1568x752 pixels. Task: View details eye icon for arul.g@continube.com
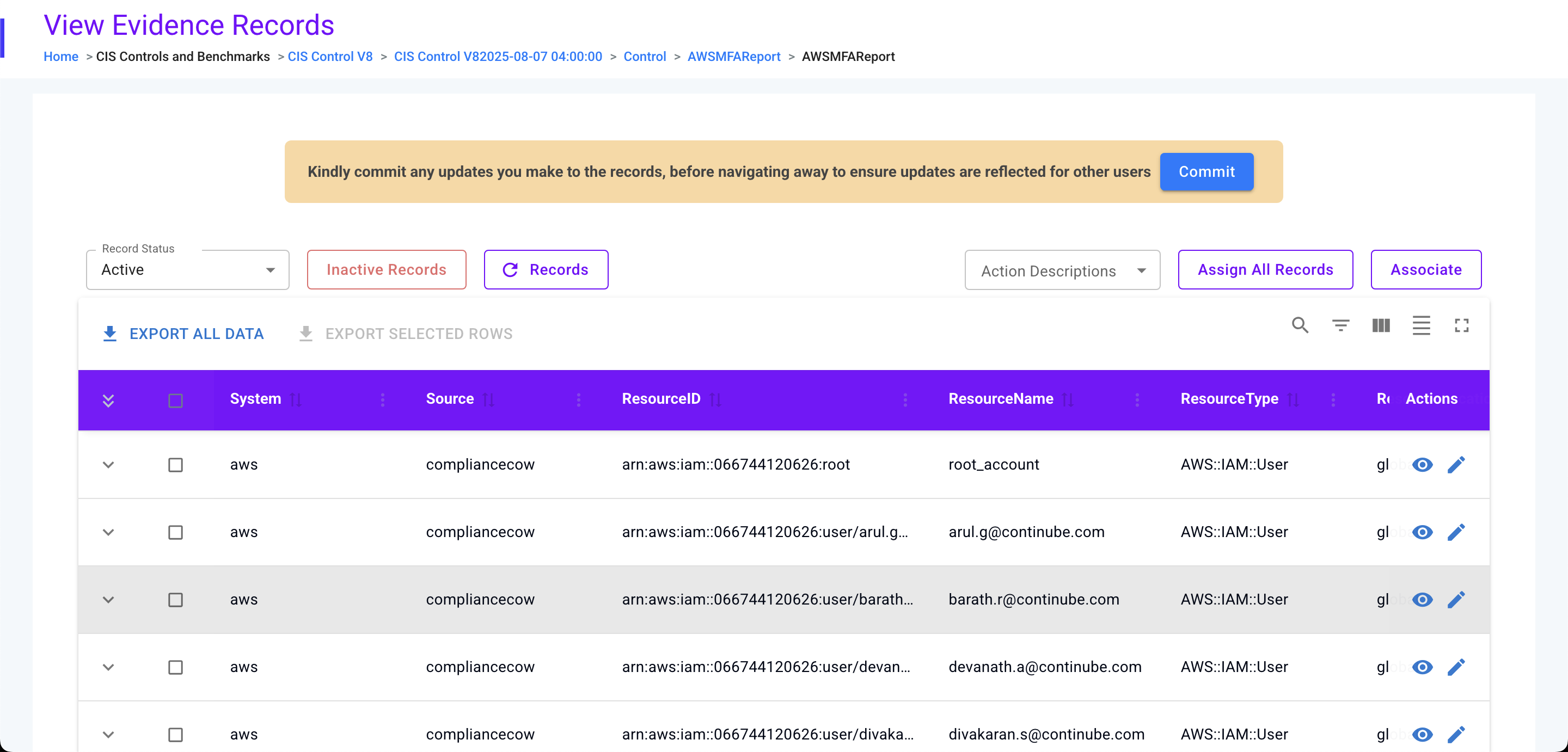coord(1422,532)
